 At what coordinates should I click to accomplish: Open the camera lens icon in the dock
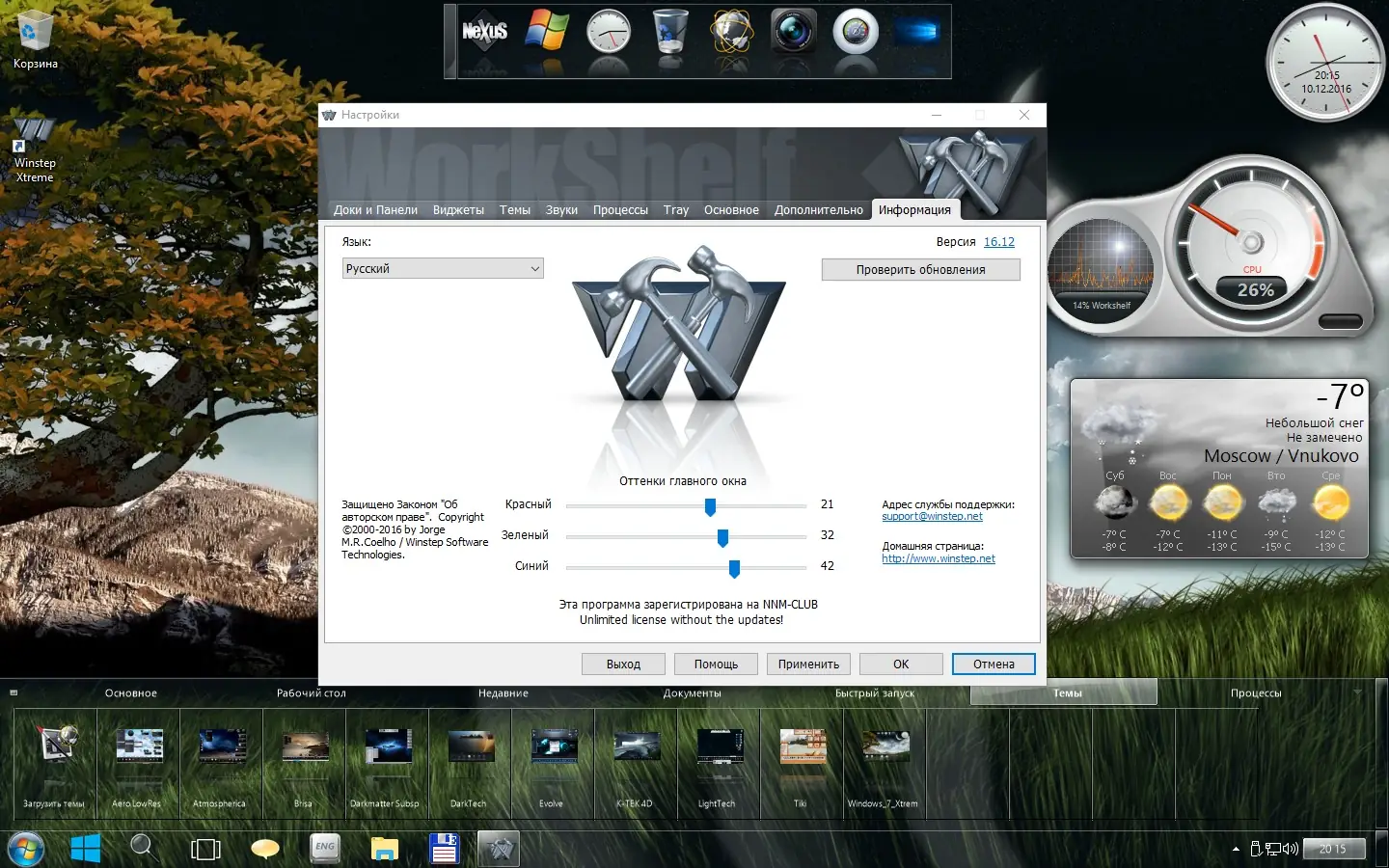pos(794,31)
